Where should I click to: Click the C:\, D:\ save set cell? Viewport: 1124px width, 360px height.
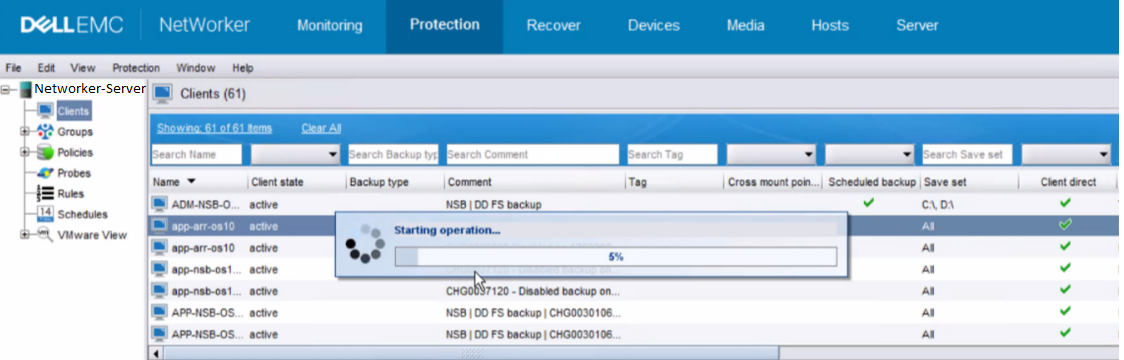938,204
